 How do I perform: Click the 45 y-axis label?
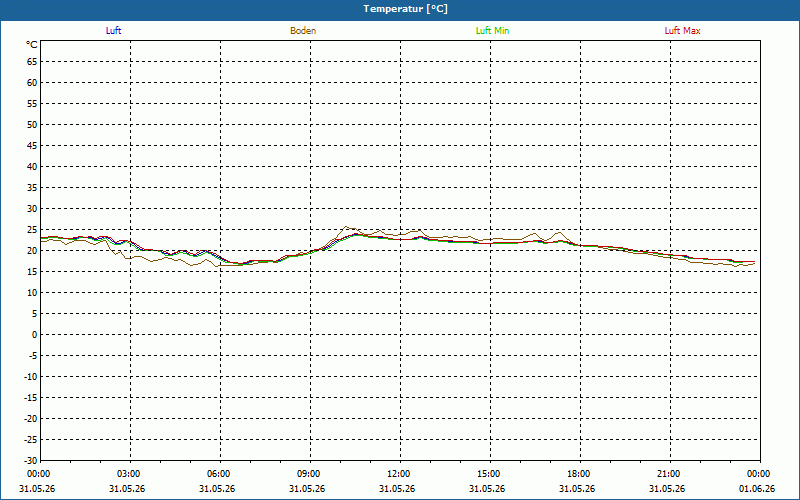[x=32, y=145]
